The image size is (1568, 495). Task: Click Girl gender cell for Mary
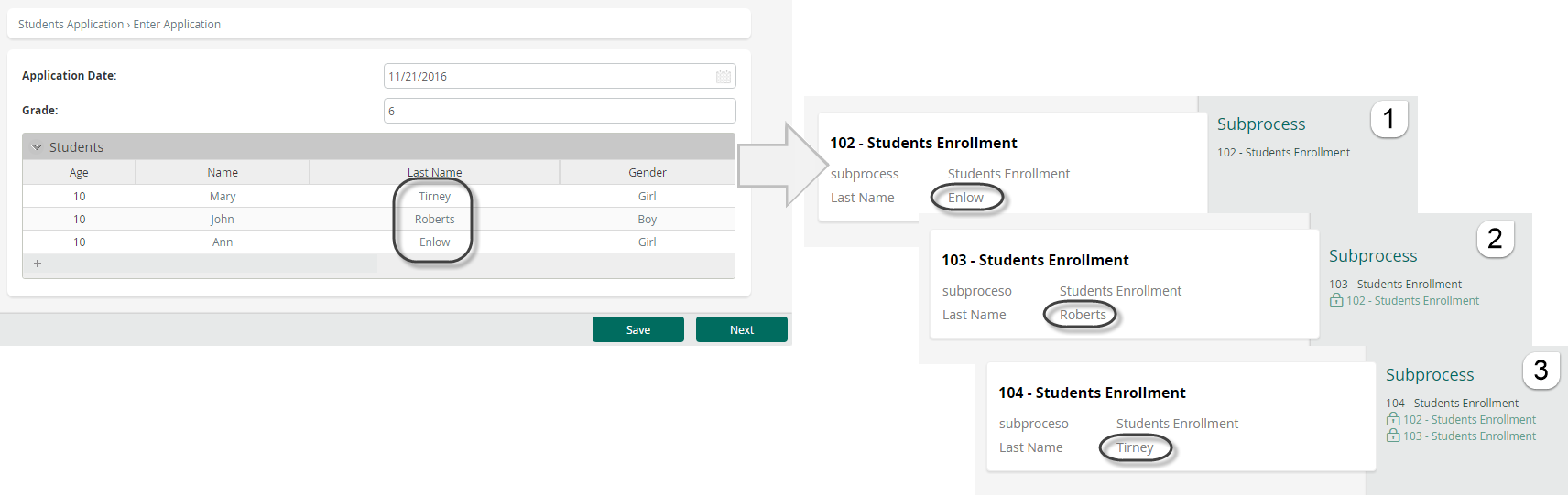tap(648, 196)
